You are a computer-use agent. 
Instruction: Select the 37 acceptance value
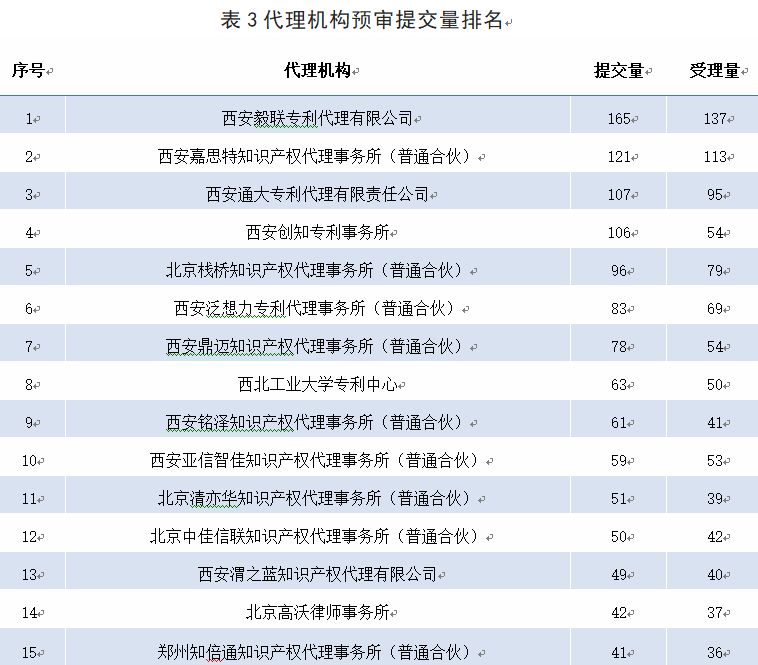[715, 612]
